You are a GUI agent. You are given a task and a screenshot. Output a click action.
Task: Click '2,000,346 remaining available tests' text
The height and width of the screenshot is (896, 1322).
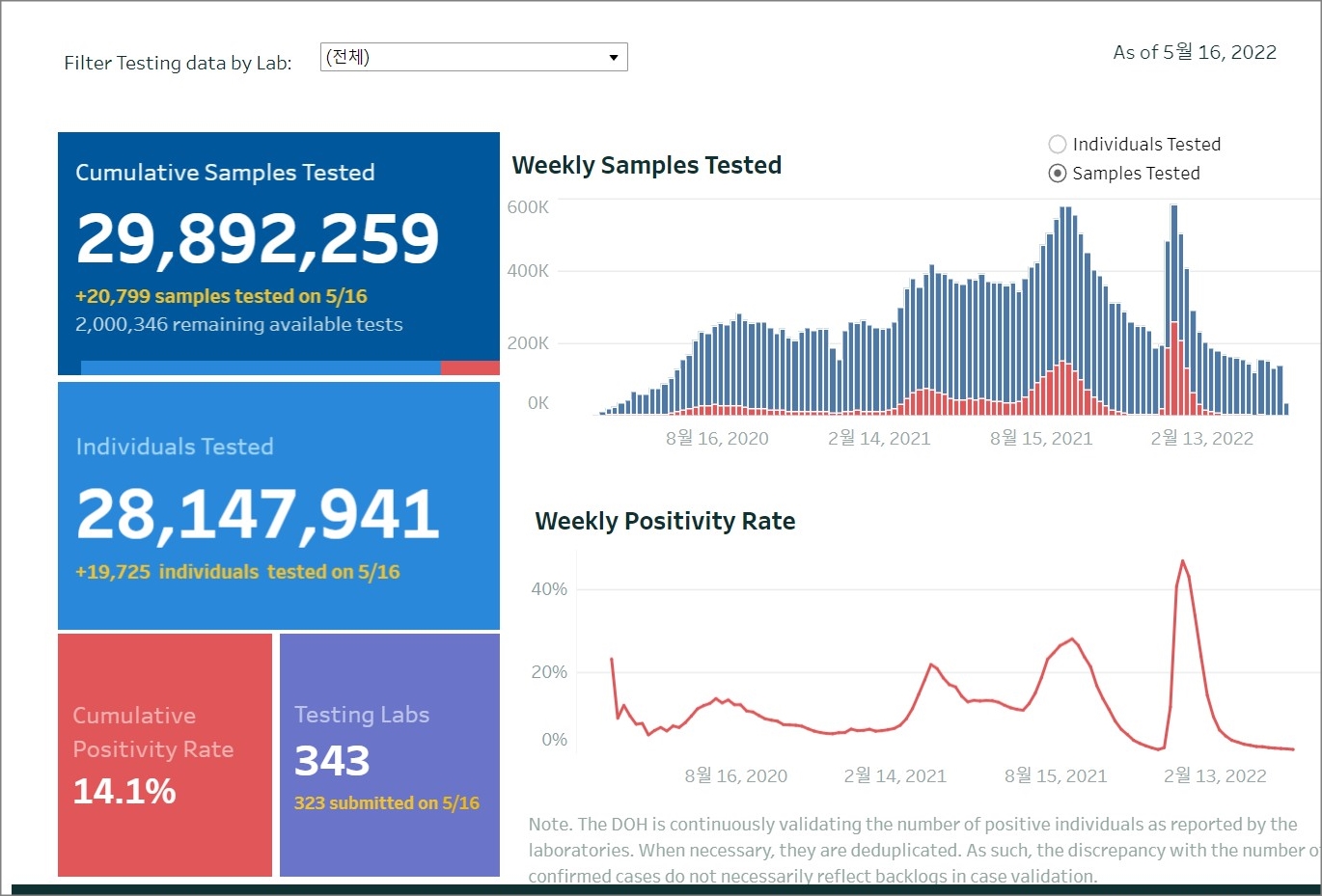pyautogui.click(x=239, y=324)
